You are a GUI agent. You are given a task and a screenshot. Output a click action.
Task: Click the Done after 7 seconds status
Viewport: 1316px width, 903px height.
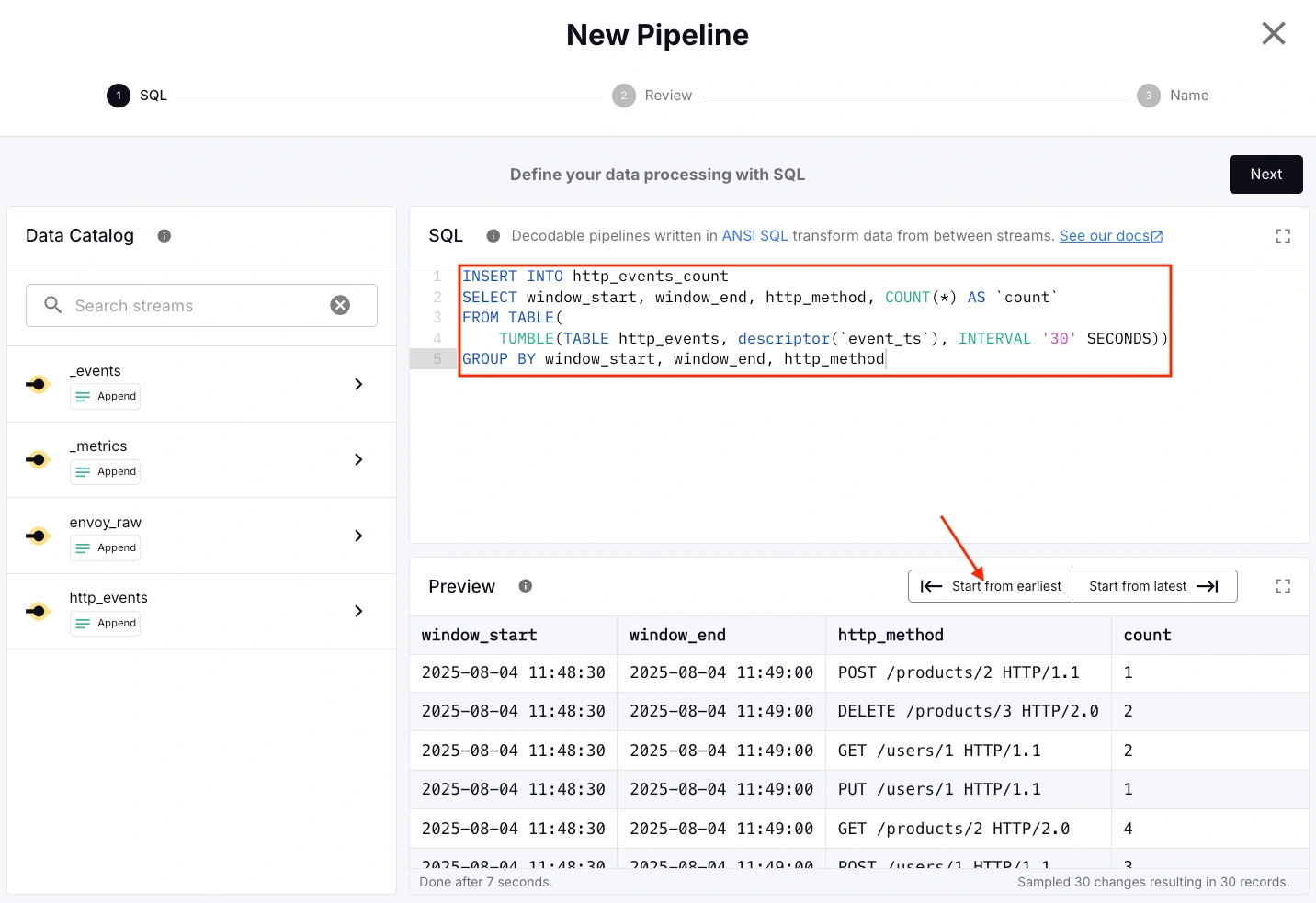[486, 882]
